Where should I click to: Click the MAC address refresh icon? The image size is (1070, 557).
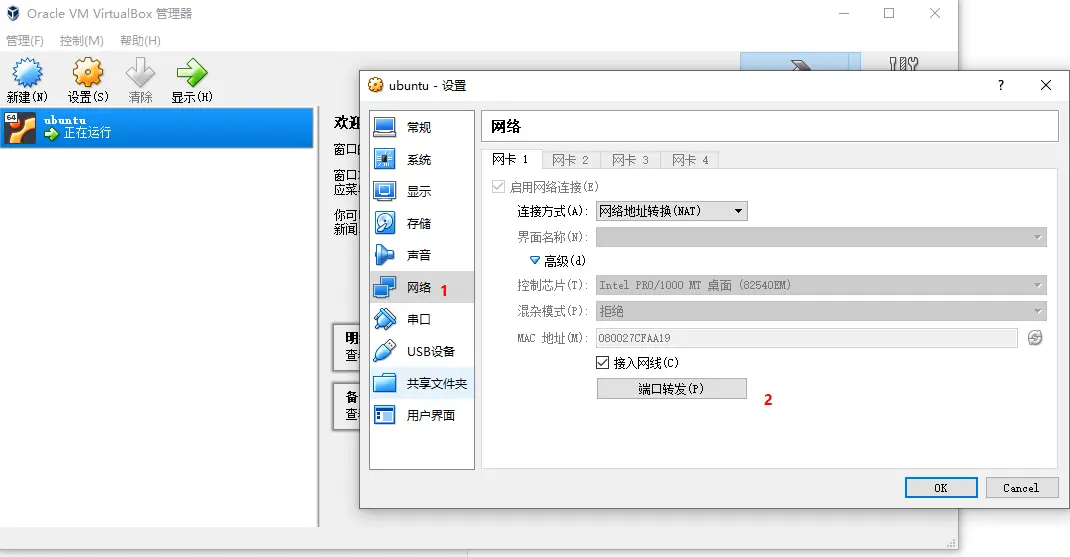(x=1035, y=338)
